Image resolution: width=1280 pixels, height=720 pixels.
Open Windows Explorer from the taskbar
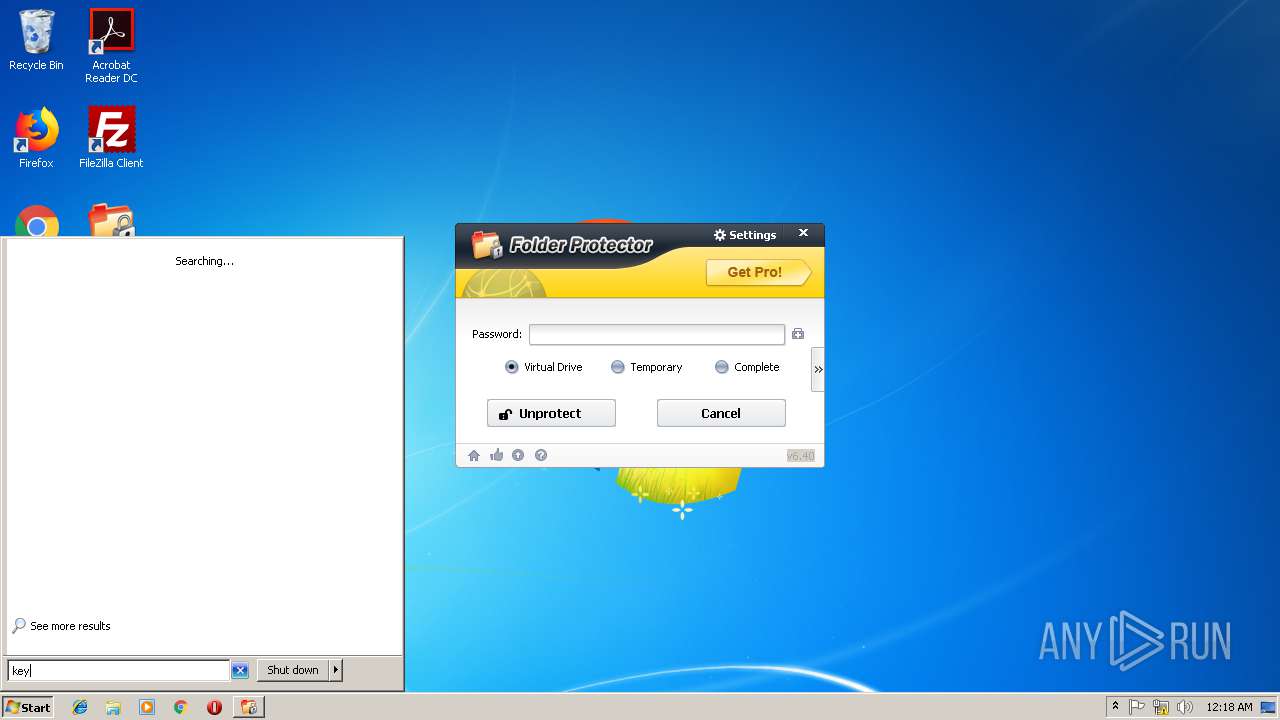[113, 707]
